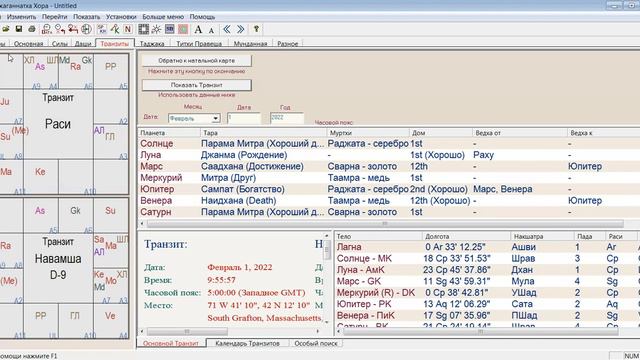The height and width of the screenshot is (360, 640).
Task: Switch to the Мунданная tab
Action: coord(250,44)
